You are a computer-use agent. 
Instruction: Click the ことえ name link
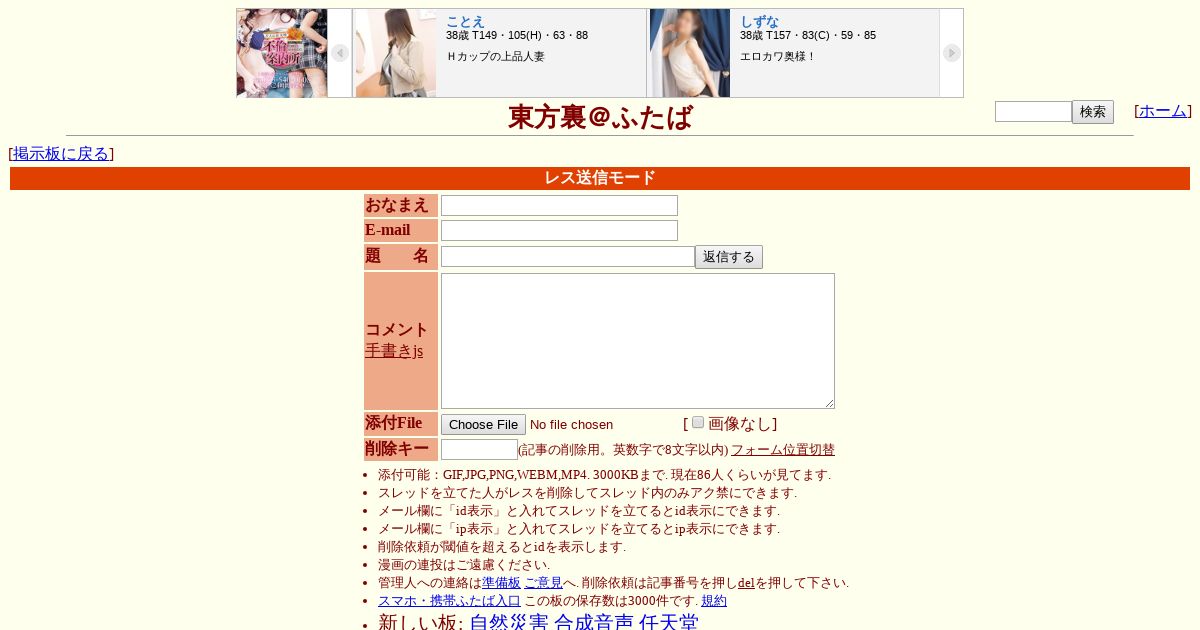coord(465,21)
